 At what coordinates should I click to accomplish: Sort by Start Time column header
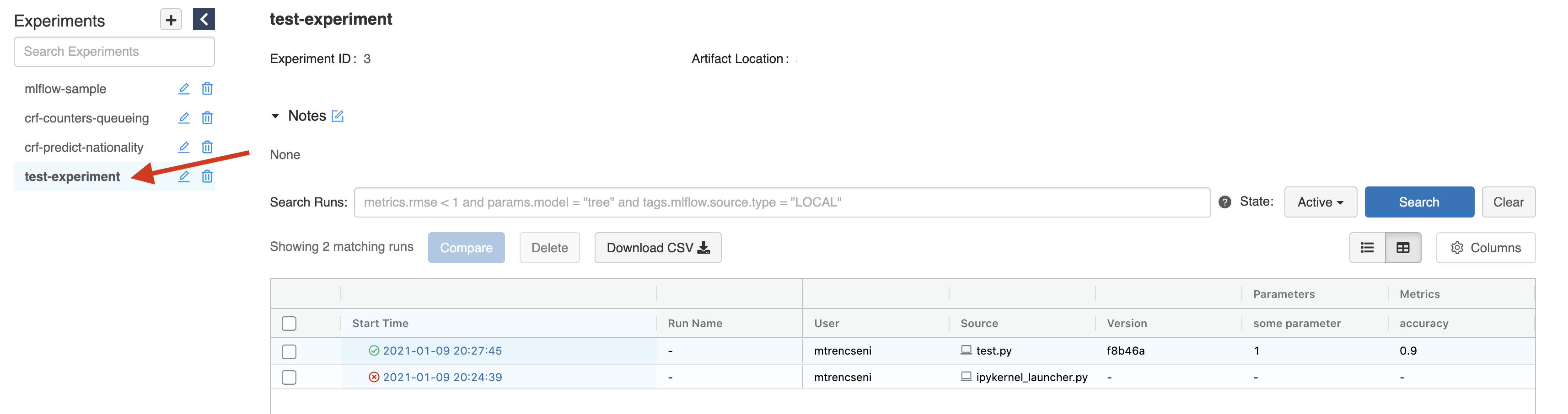tap(381, 324)
